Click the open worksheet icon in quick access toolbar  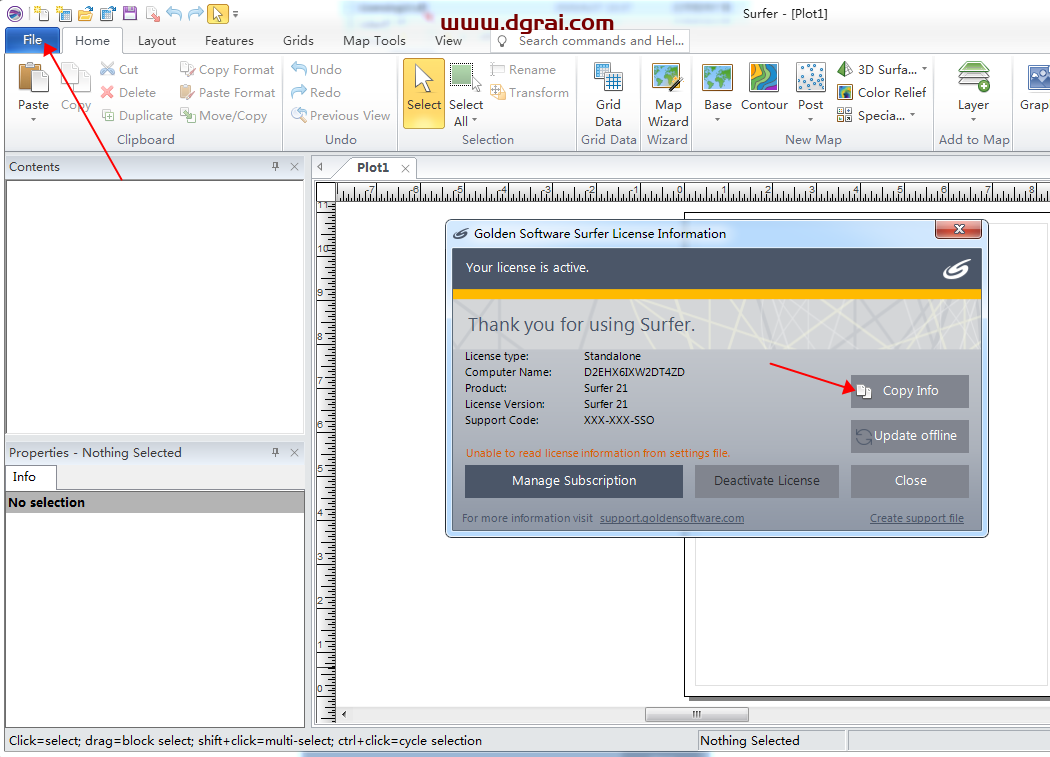click(108, 13)
